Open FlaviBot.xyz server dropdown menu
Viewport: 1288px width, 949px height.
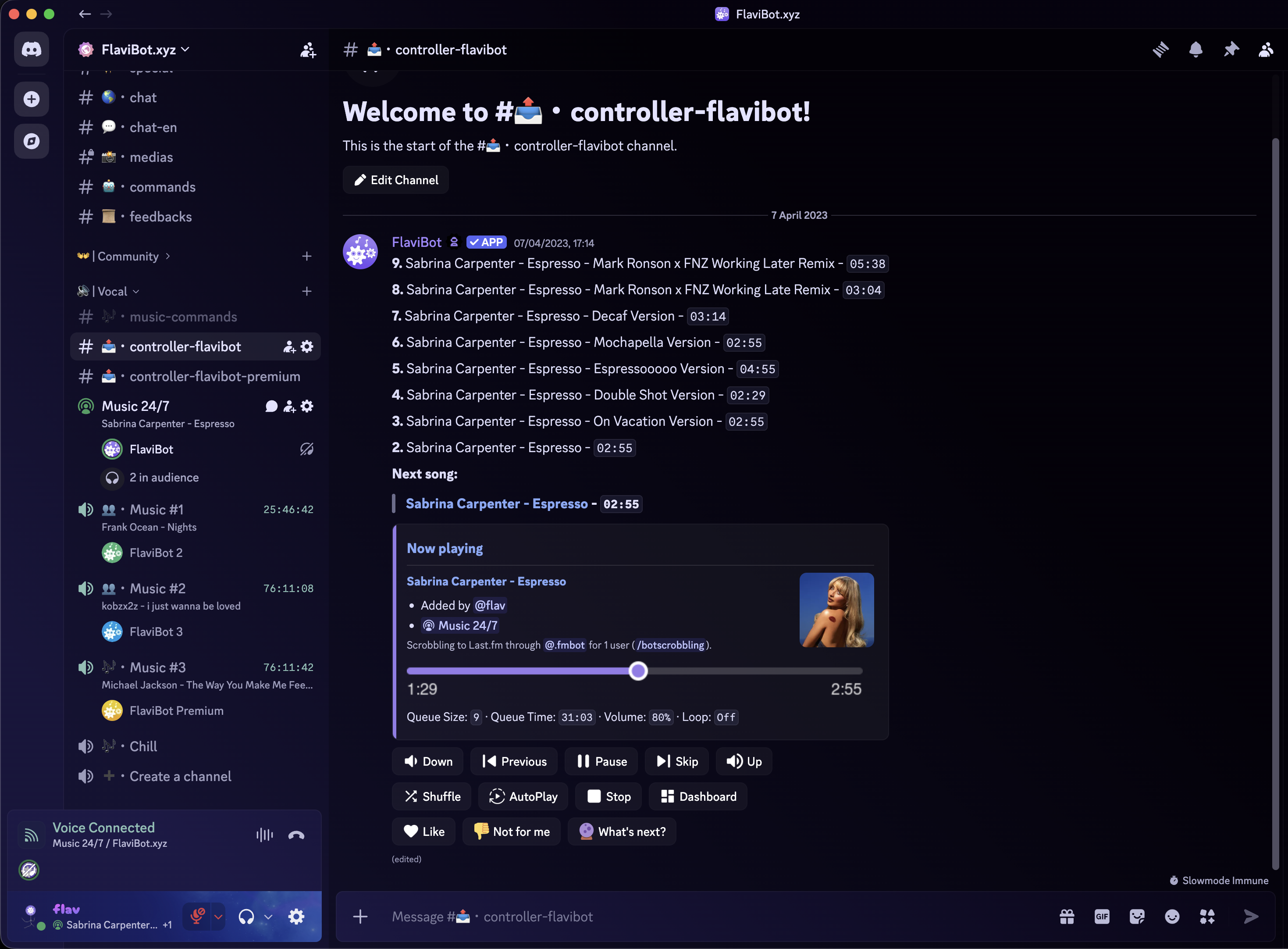pos(145,50)
